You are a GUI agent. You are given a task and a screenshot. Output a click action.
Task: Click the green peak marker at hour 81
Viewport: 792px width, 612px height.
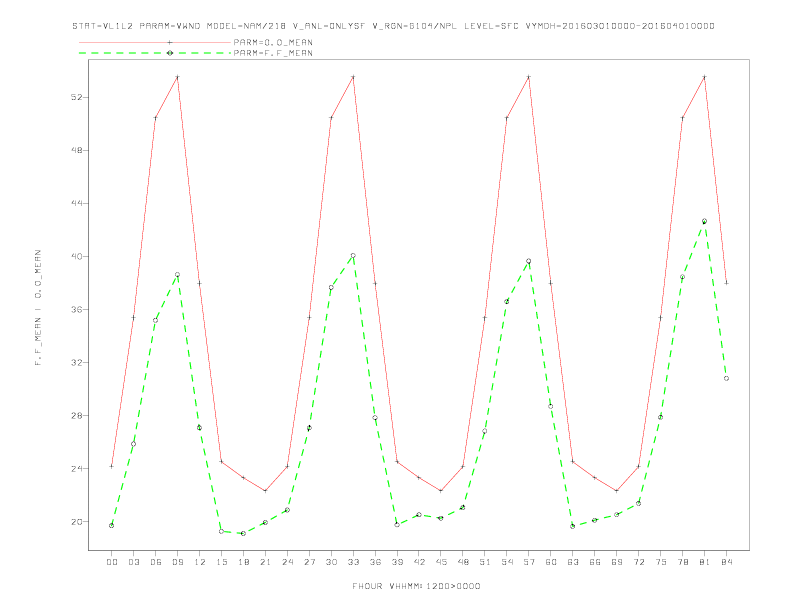704,221
